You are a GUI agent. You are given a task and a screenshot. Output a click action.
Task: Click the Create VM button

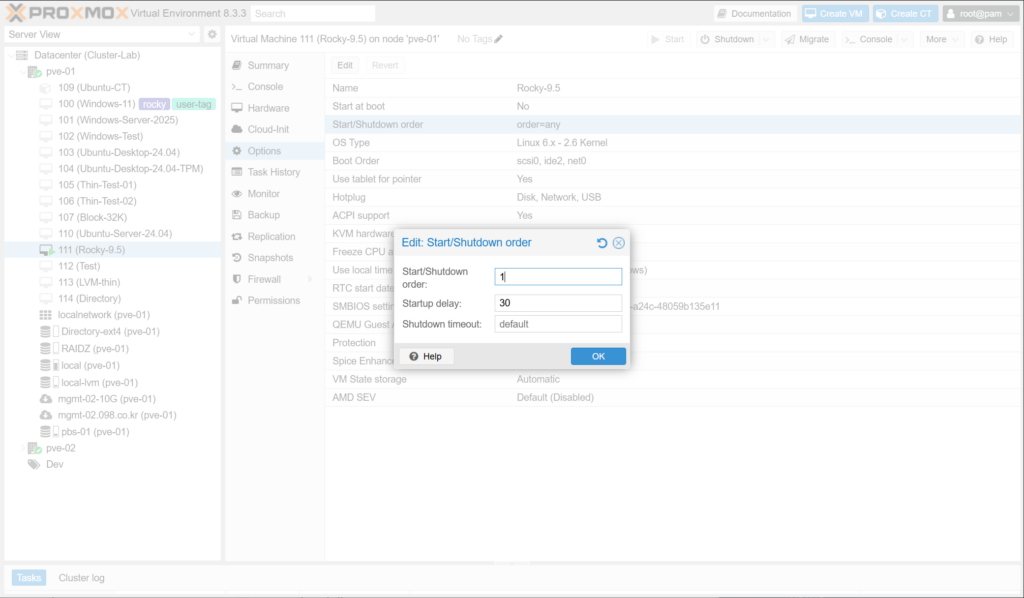[833, 14]
